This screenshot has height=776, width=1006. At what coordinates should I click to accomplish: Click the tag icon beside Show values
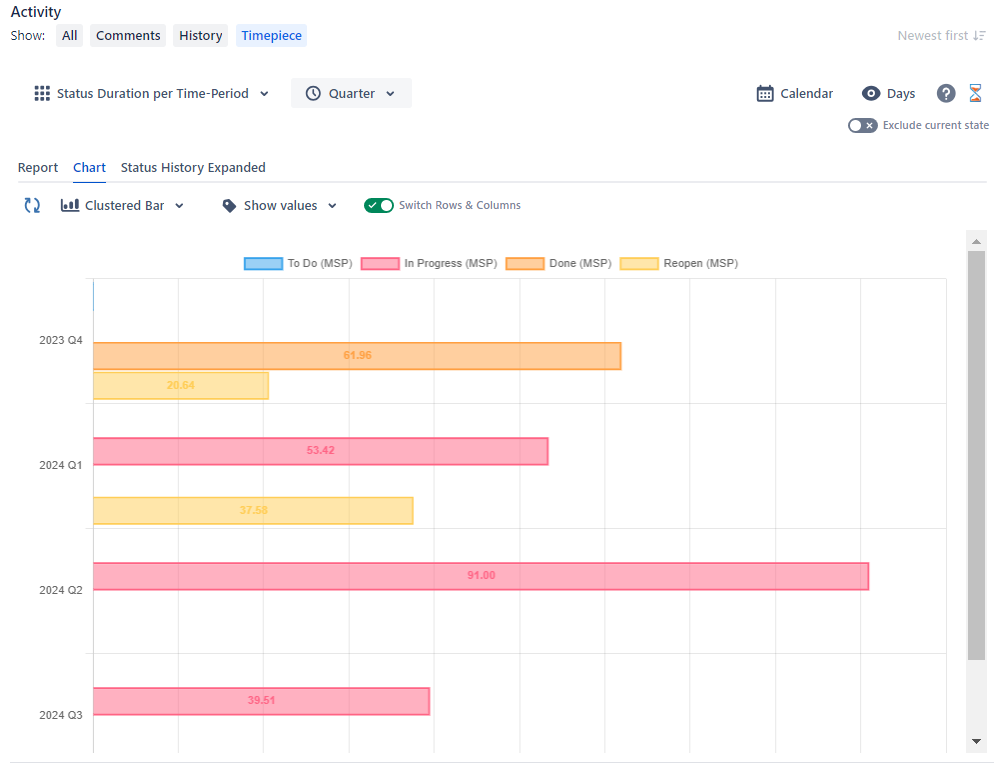pos(230,205)
